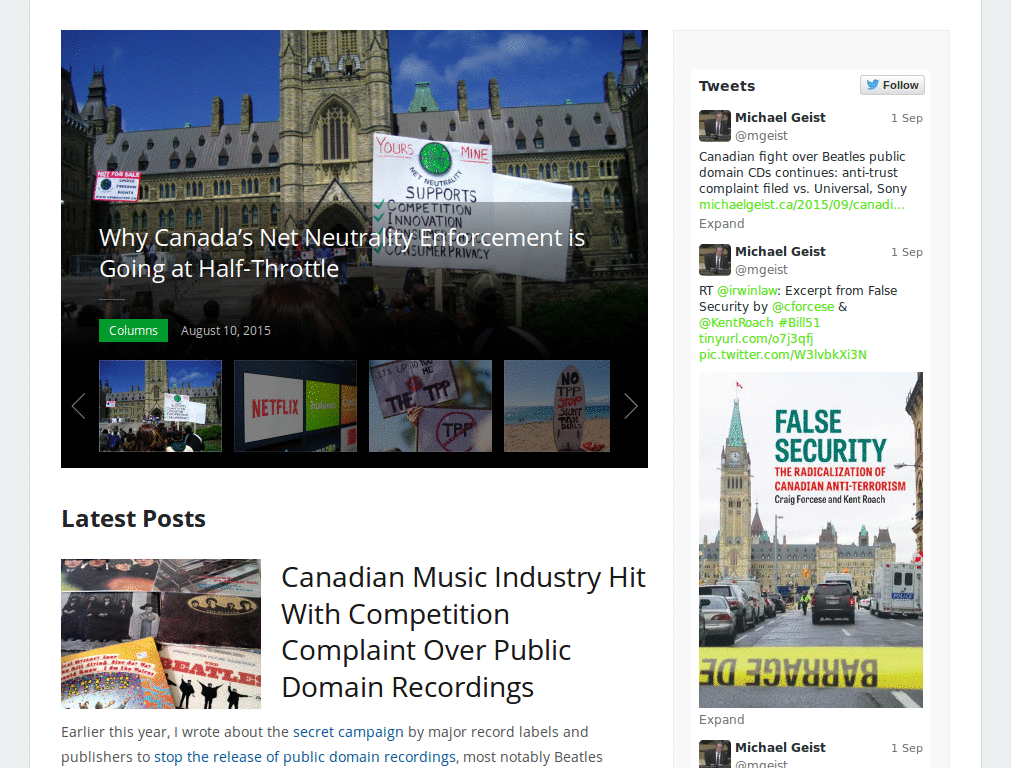Open the Beatles records post image

point(161,634)
